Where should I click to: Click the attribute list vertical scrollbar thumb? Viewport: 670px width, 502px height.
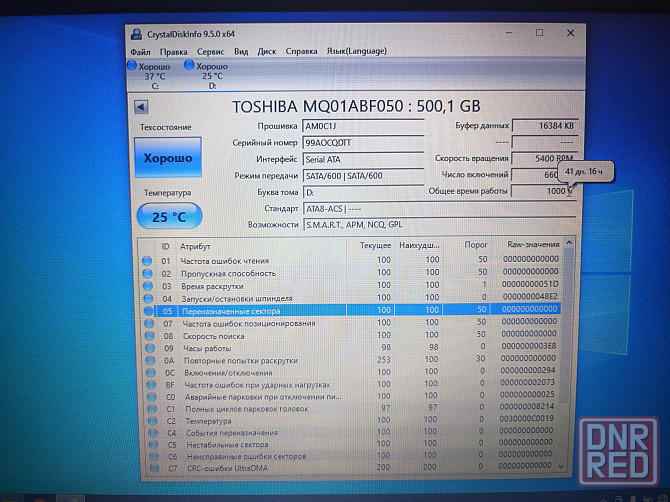pos(567,325)
